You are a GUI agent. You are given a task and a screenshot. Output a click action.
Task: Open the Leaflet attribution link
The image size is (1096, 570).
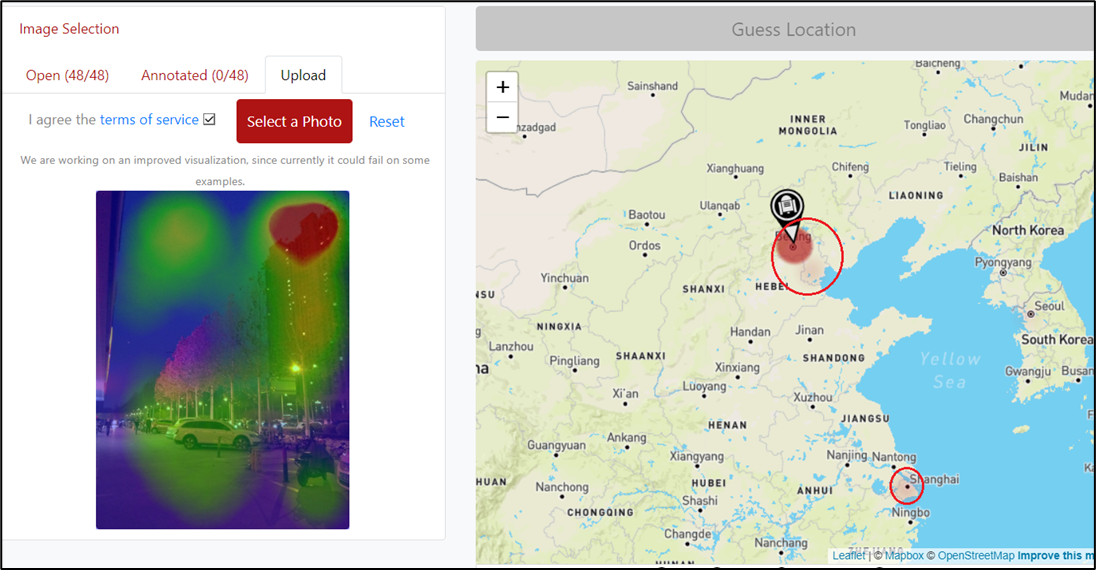tap(849, 556)
